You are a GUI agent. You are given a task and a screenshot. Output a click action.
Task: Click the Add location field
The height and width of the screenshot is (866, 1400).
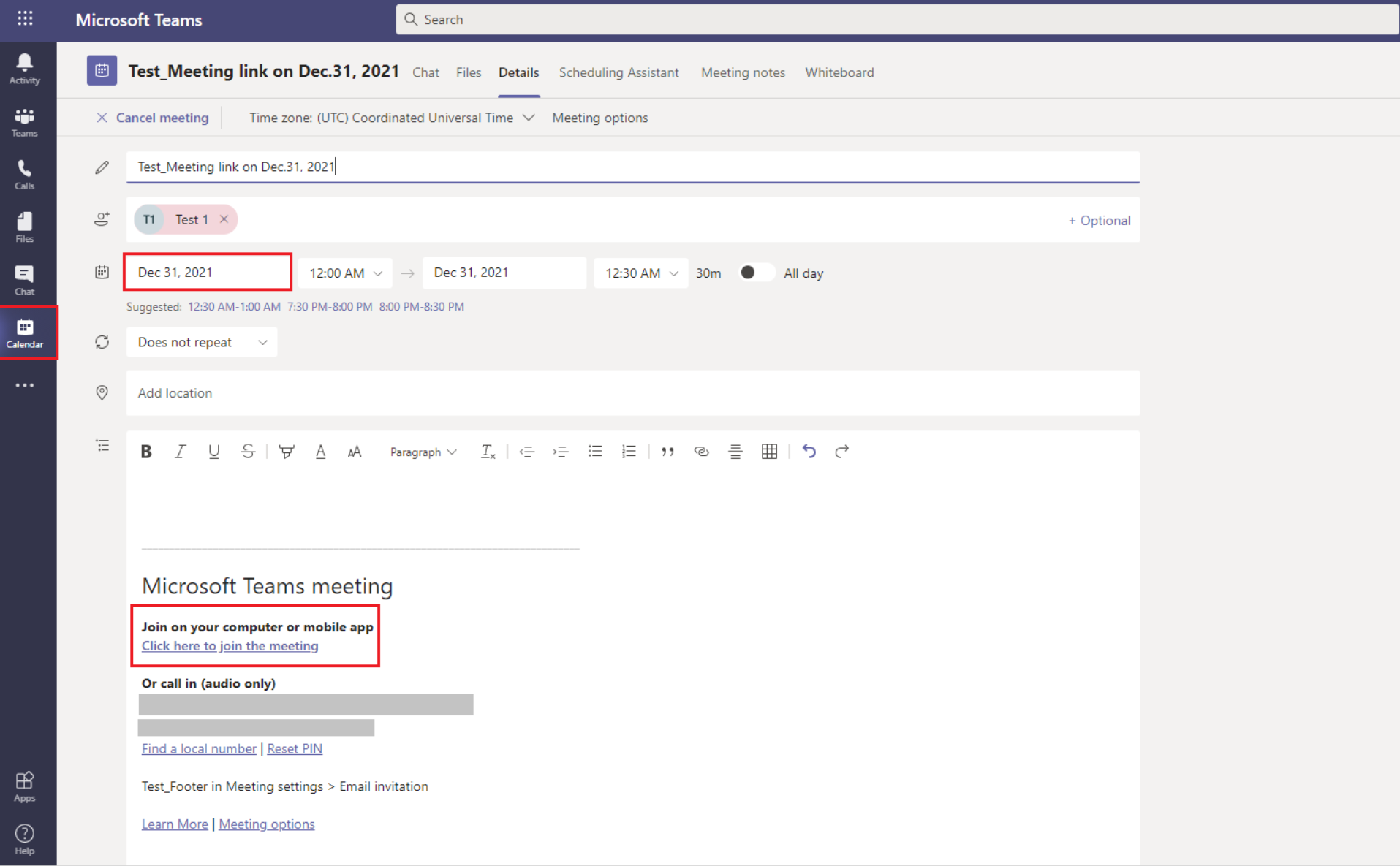[632, 393]
